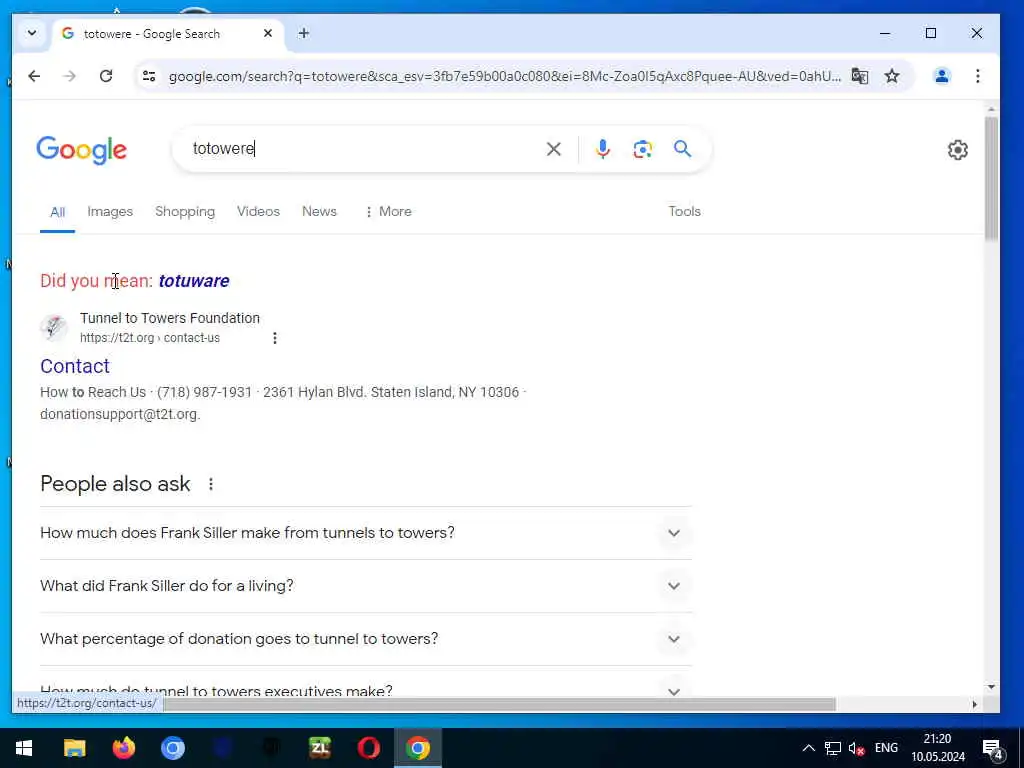Screen dimensions: 1024x768
Task: Show hidden system tray icons
Action: pos(808,748)
